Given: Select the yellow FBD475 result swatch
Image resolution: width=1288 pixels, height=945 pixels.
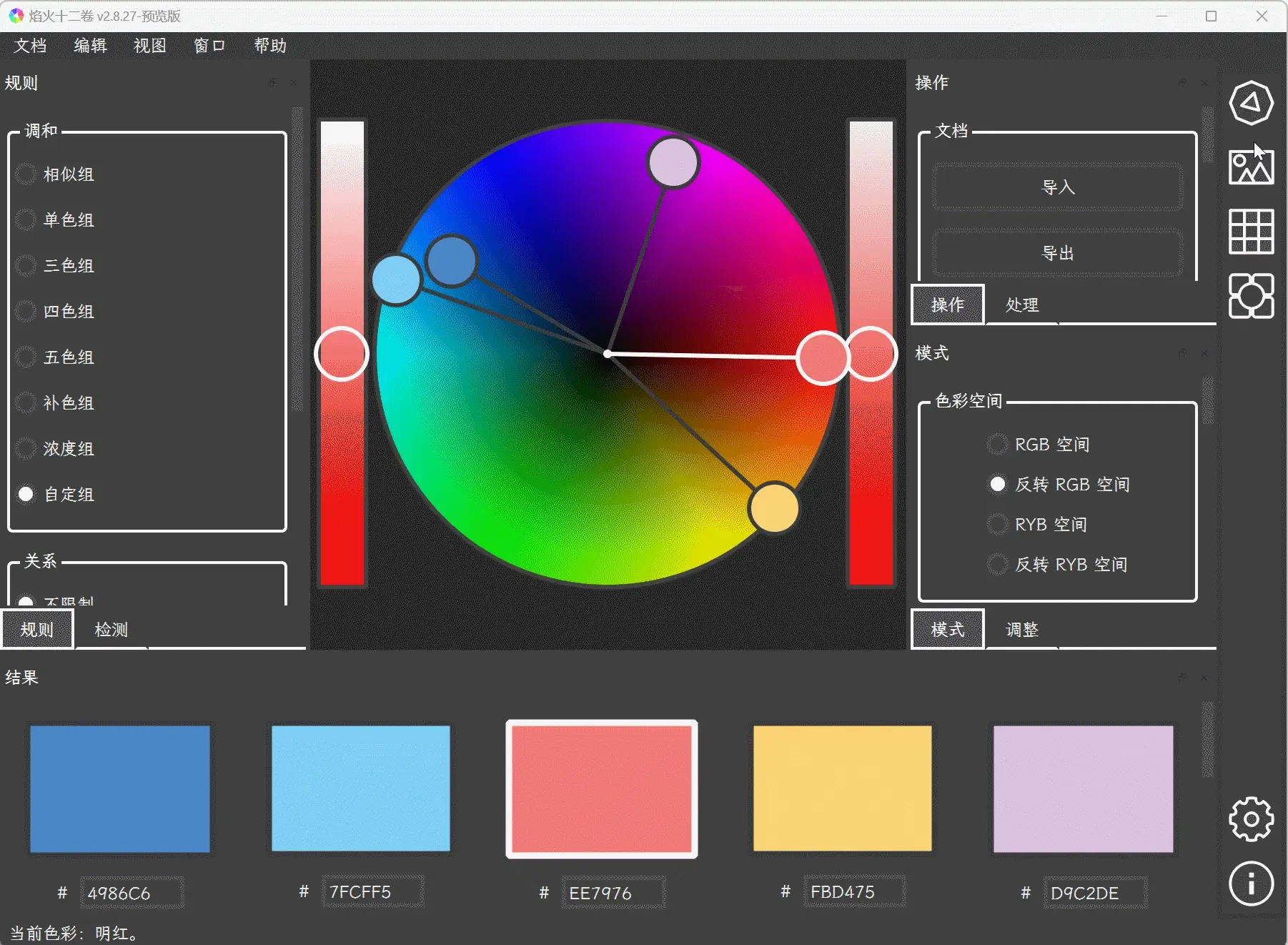Looking at the screenshot, I should [x=842, y=788].
